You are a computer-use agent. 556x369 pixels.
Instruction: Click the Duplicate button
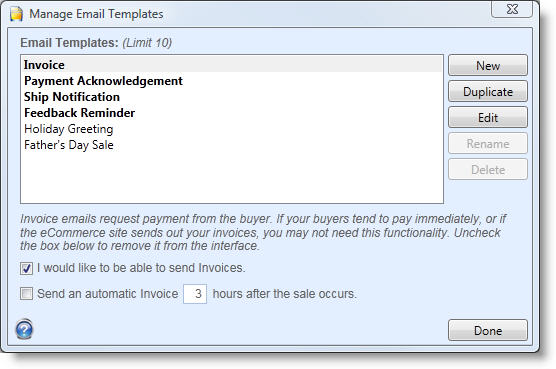coord(488,92)
